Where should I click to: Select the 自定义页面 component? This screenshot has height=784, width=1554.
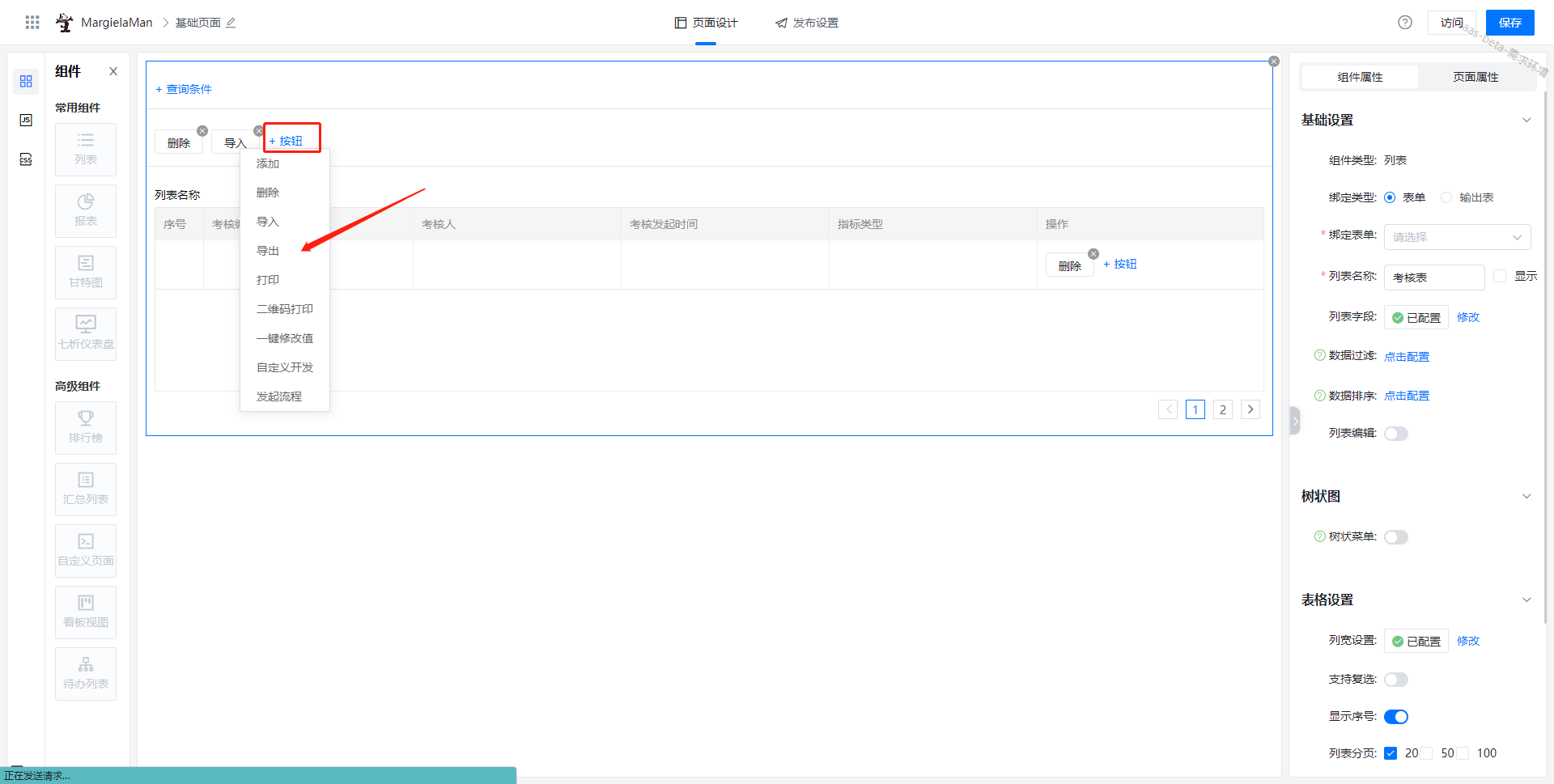pos(86,551)
